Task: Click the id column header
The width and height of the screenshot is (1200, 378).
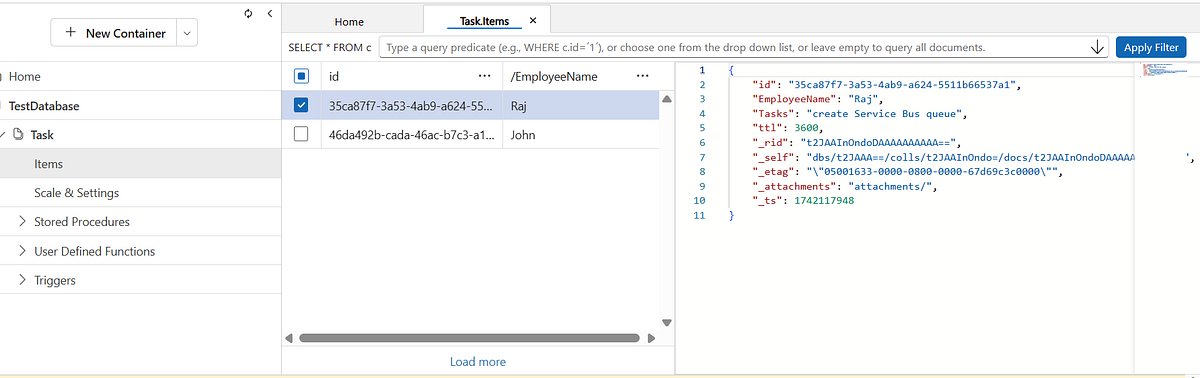Action: (335, 76)
